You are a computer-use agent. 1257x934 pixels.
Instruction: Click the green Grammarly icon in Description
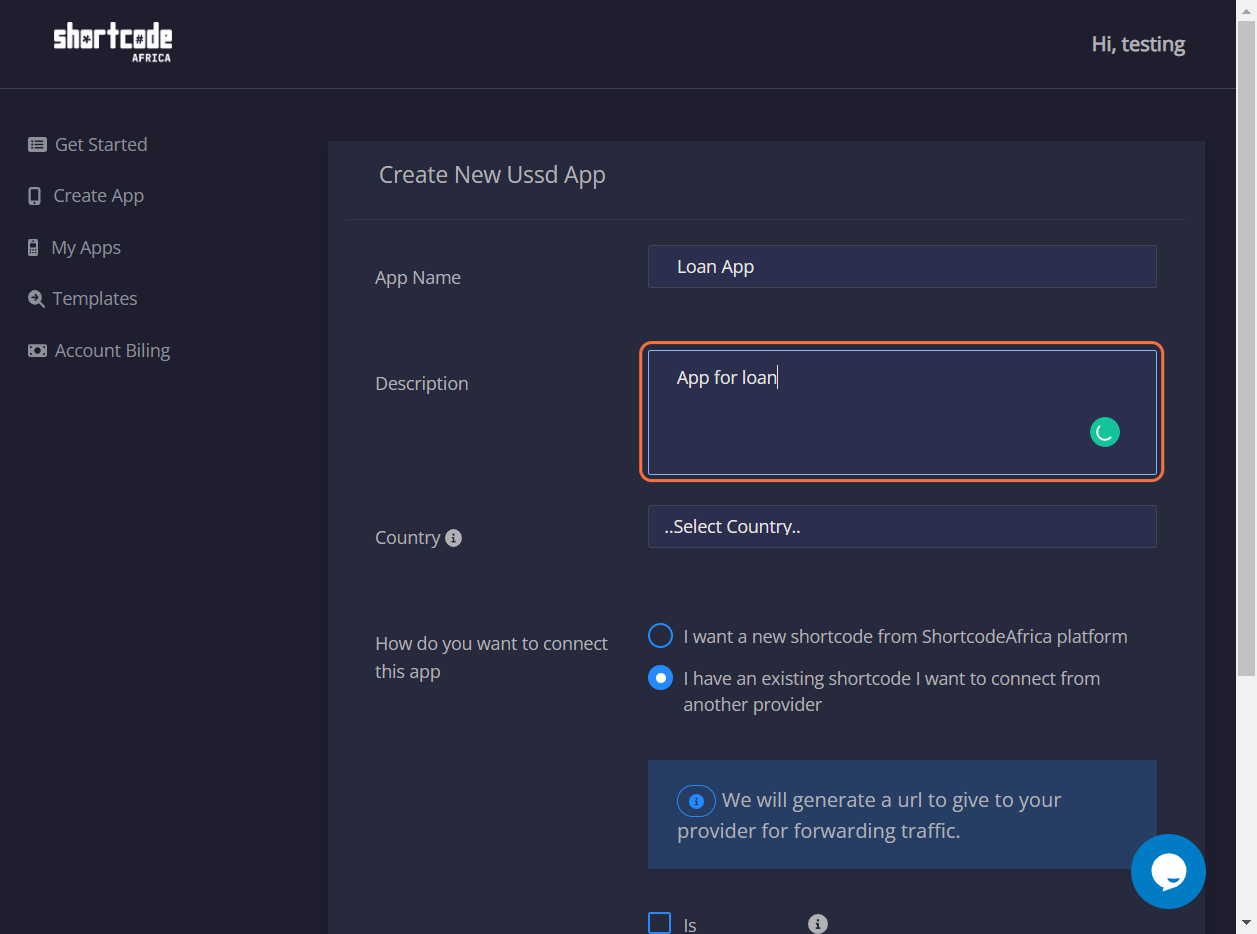[x=1105, y=432]
